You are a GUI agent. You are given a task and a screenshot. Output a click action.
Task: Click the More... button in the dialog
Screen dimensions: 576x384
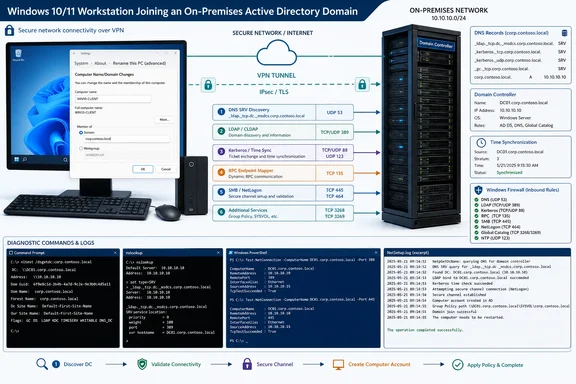[164, 119]
